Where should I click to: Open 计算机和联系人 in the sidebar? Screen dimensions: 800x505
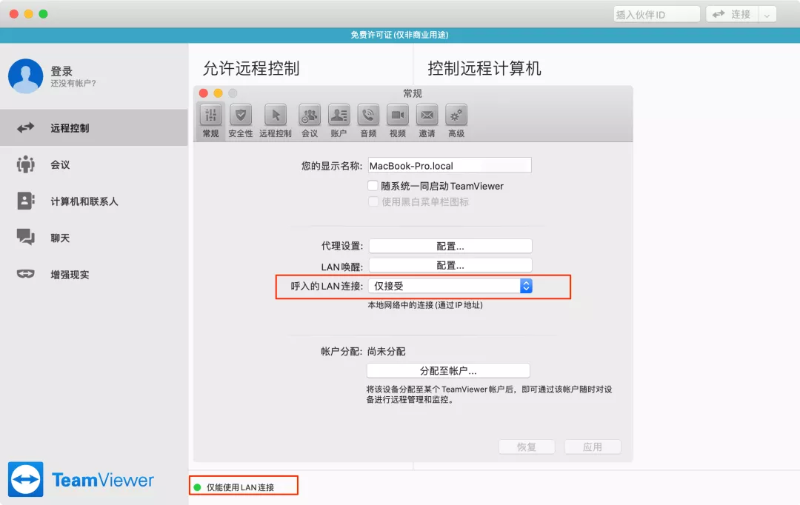(x=94, y=201)
